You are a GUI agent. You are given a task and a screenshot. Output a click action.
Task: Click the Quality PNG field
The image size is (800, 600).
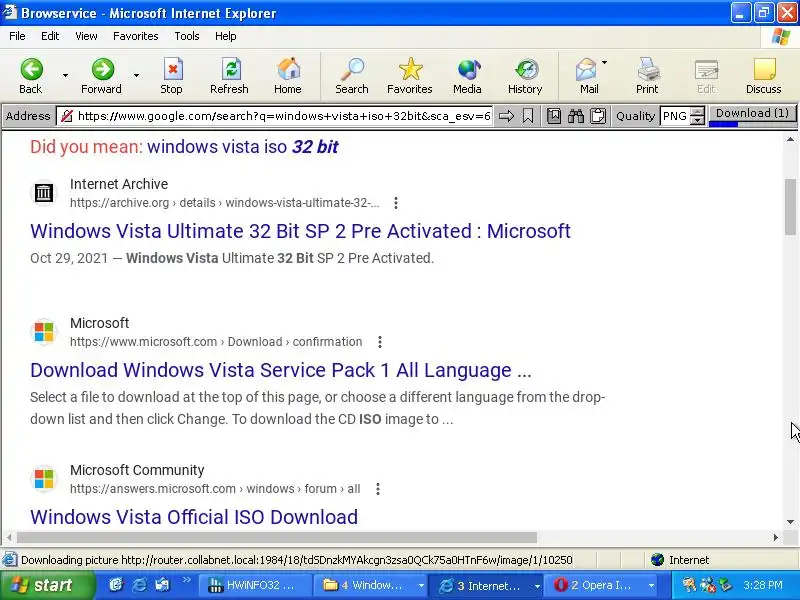coord(675,116)
